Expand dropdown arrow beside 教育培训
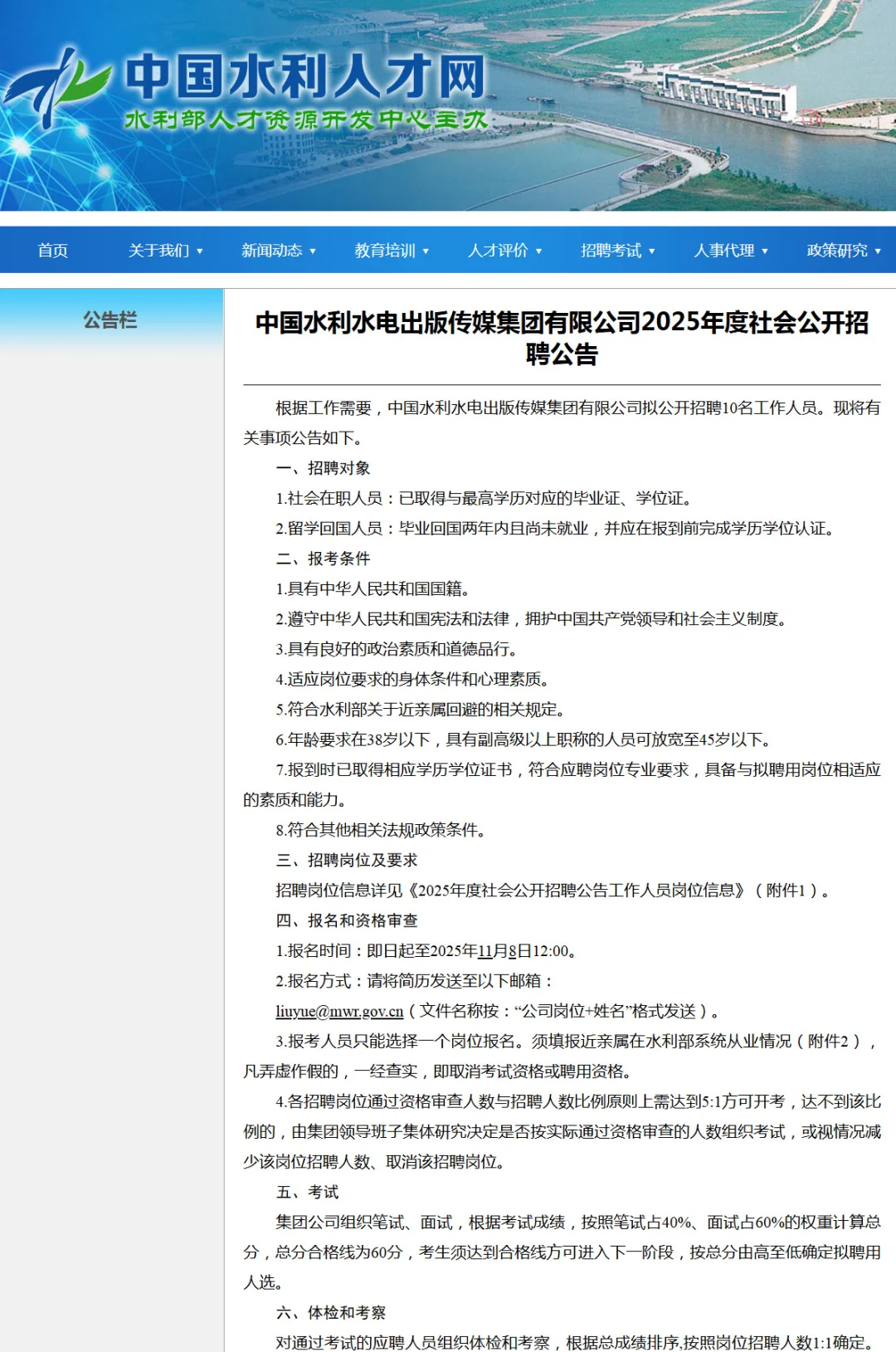This screenshot has width=896, height=1352. click(x=426, y=251)
